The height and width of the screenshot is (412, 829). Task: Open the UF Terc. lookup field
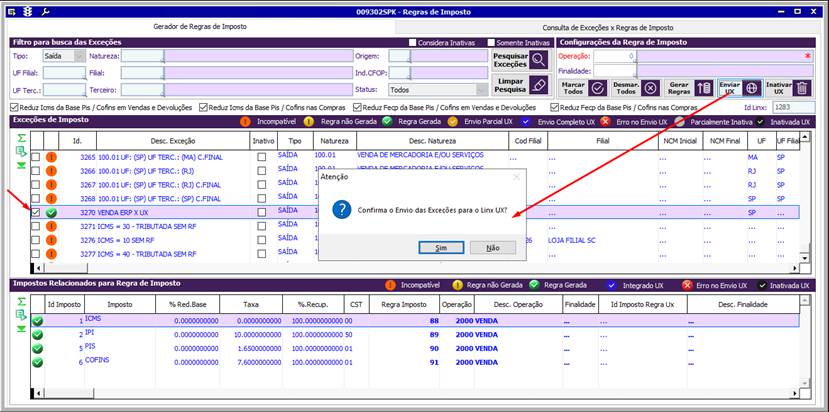click(x=64, y=90)
